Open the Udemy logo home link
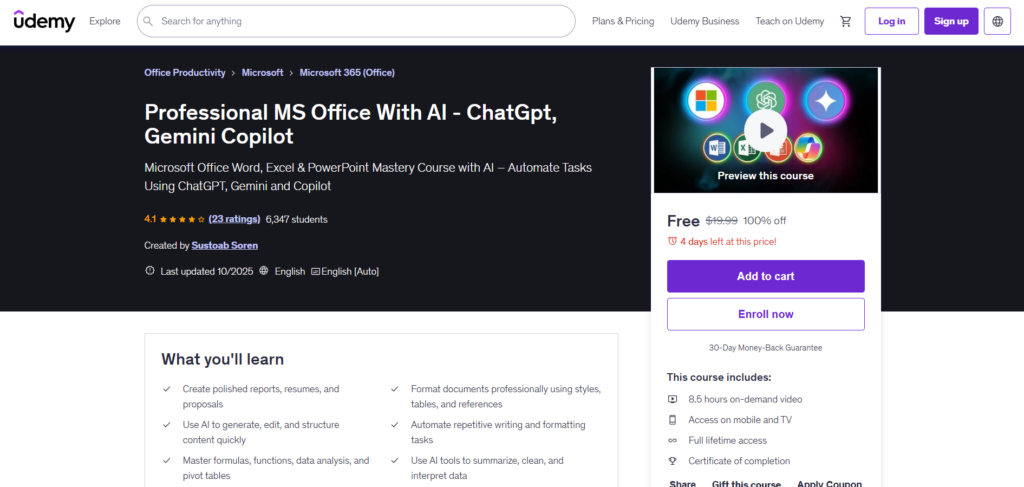The width and height of the screenshot is (1024, 487). [x=44, y=21]
